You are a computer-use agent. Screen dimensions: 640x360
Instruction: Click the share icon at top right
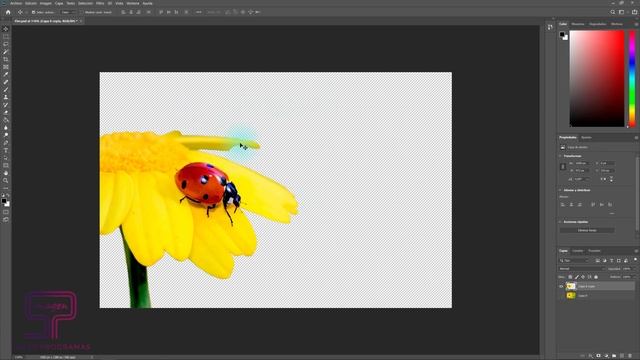tap(634, 12)
